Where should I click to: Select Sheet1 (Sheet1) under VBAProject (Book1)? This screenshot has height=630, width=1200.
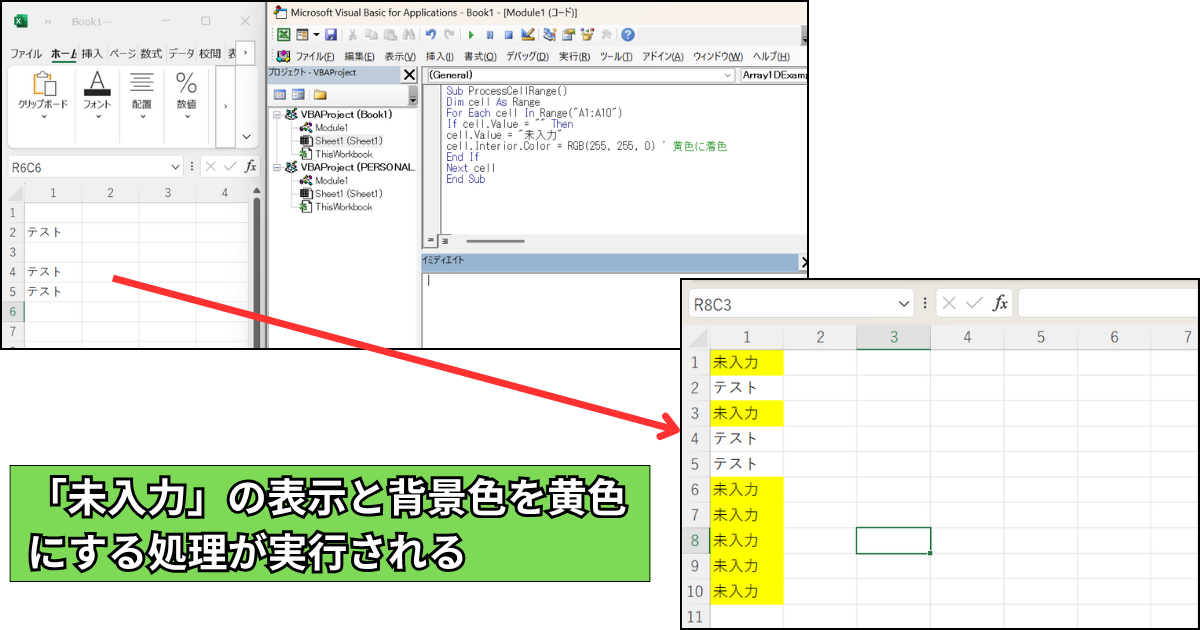348,141
